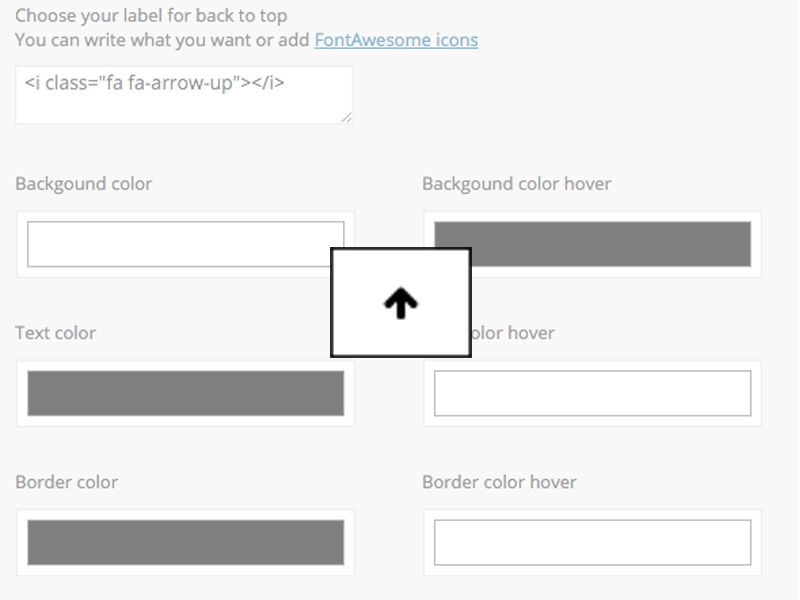800x600 pixels.
Task: Click "Choose your label for back to top" text
Action: (x=151, y=16)
